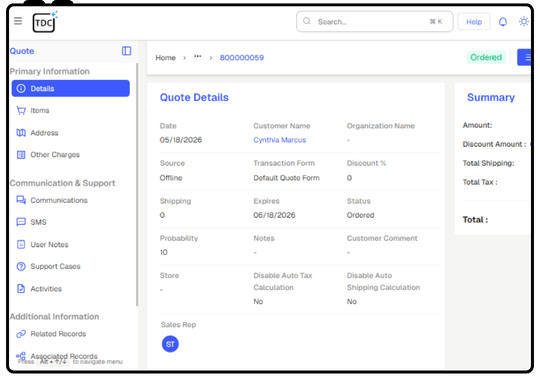Toggle light theme sun icon

[x=524, y=22]
